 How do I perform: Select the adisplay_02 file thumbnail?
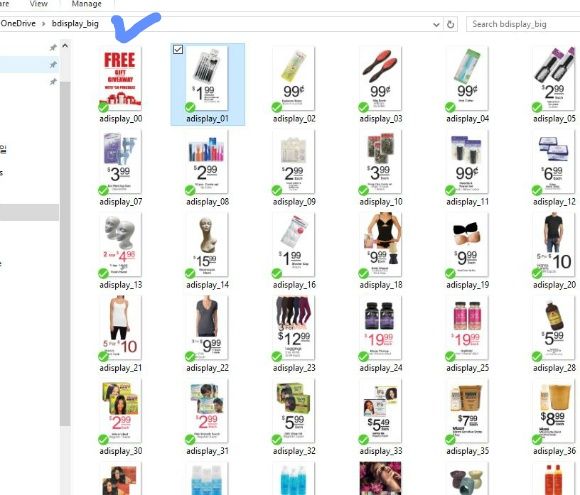pyautogui.click(x=294, y=78)
